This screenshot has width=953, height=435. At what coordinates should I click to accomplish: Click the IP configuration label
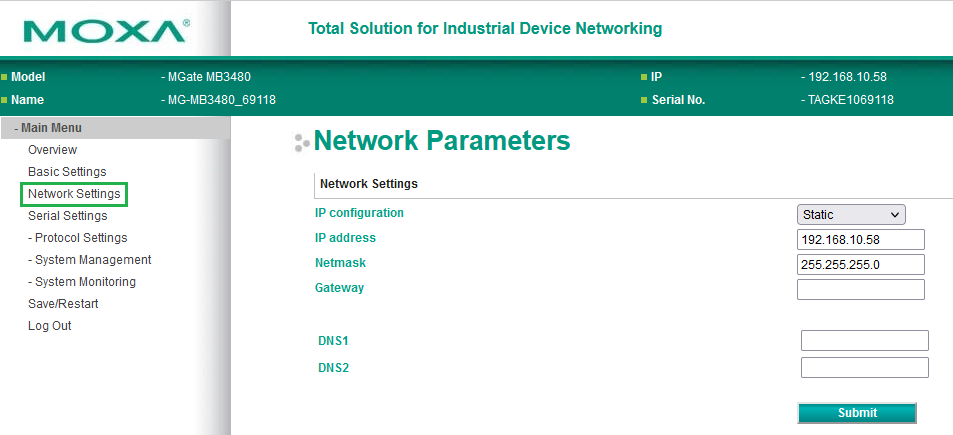(x=359, y=213)
